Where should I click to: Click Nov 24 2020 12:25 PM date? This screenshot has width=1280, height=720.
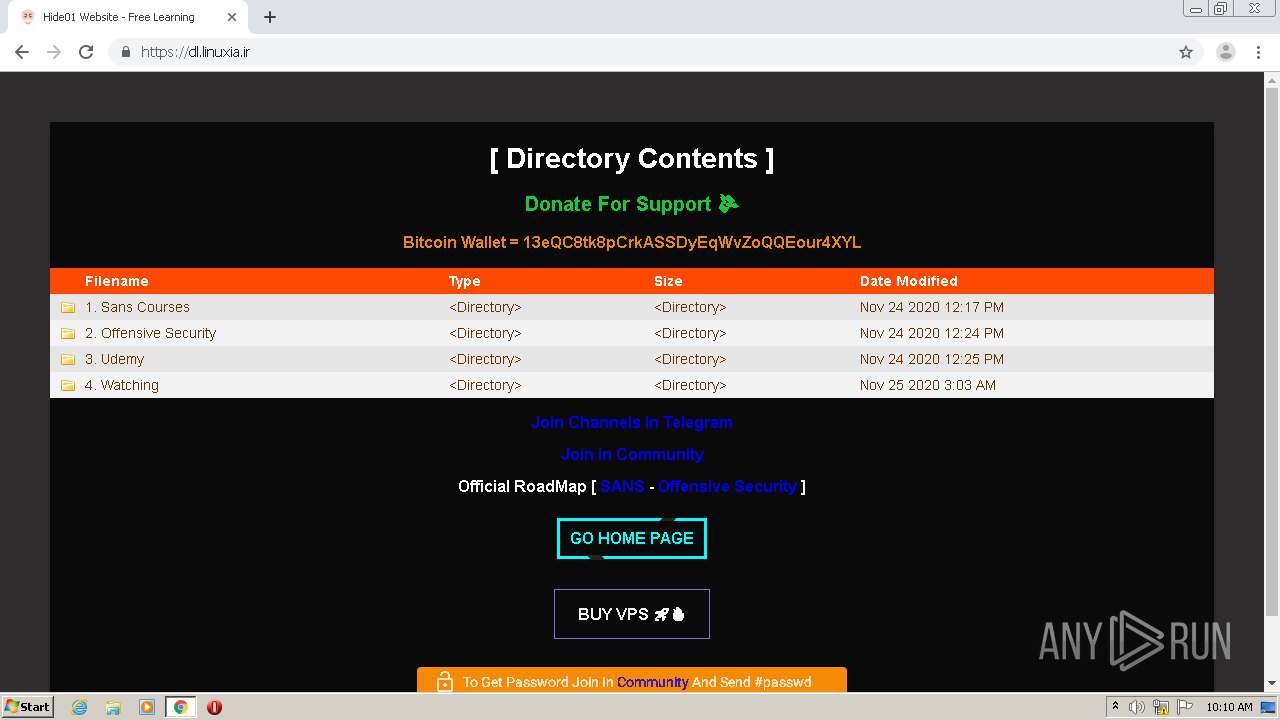(x=931, y=359)
